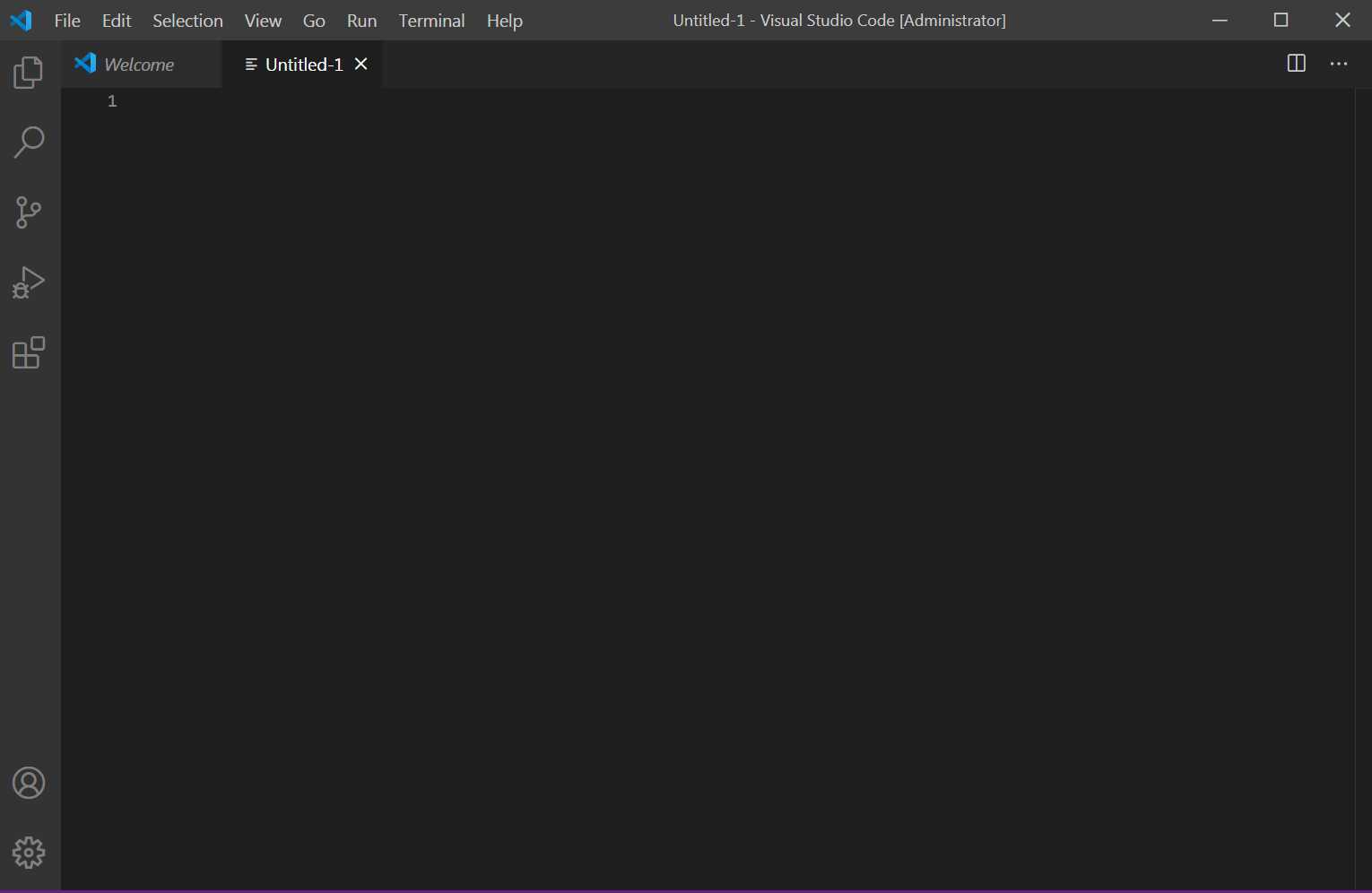Open the Terminal menu
The height and width of the screenshot is (893, 1372).
[x=431, y=21]
